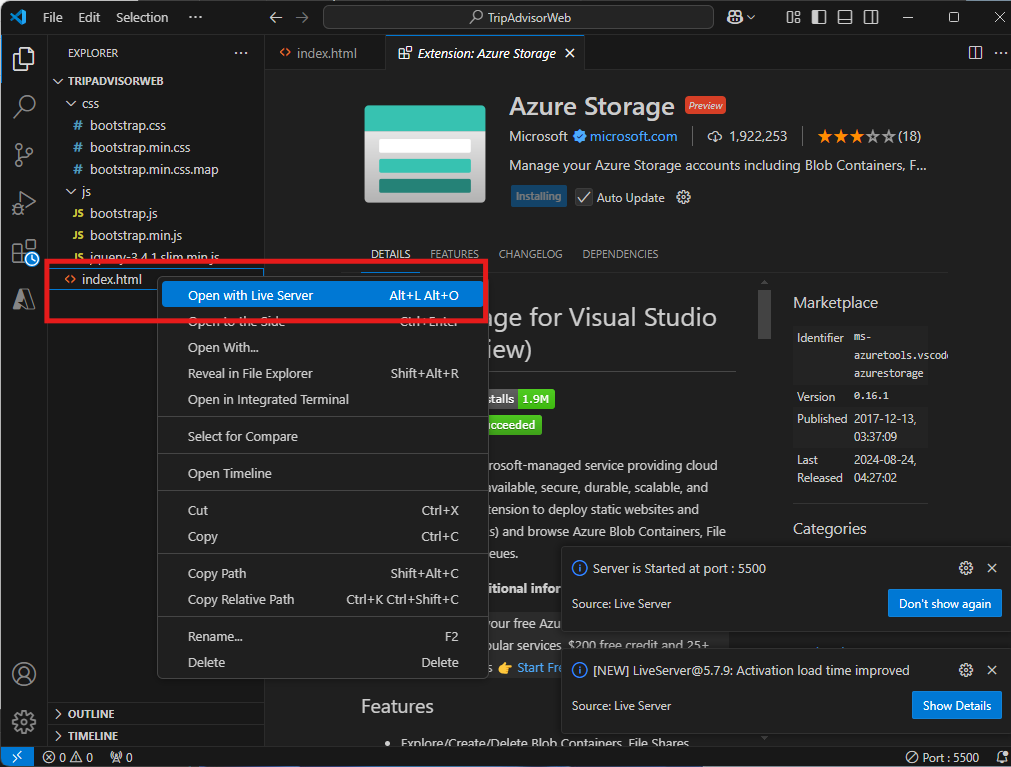Split the editor to the right
This screenshot has height=767, width=1011.
click(x=976, y=53)
